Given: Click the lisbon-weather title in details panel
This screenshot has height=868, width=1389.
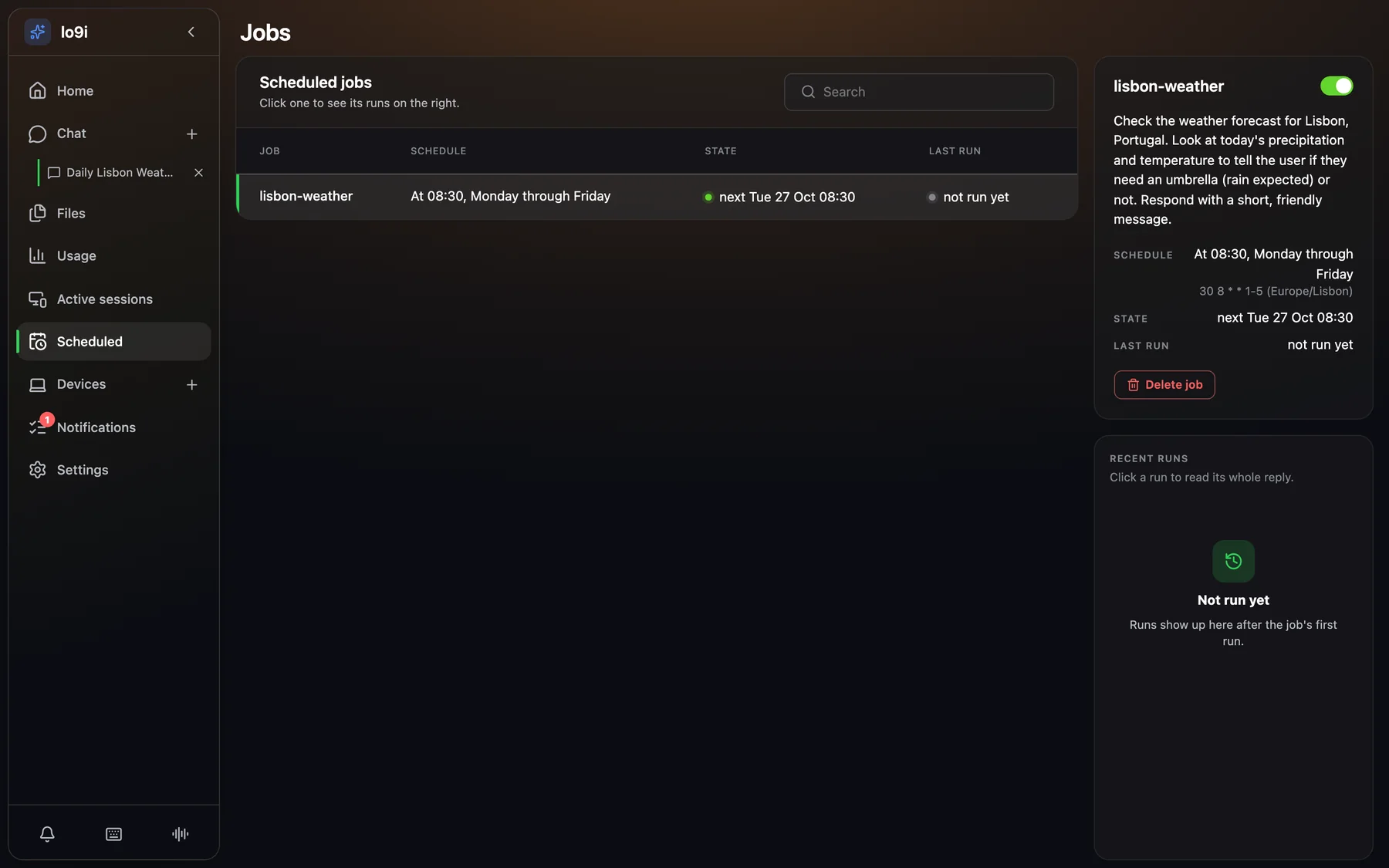Looking at the screenshot, I should tap(1168, 86).
